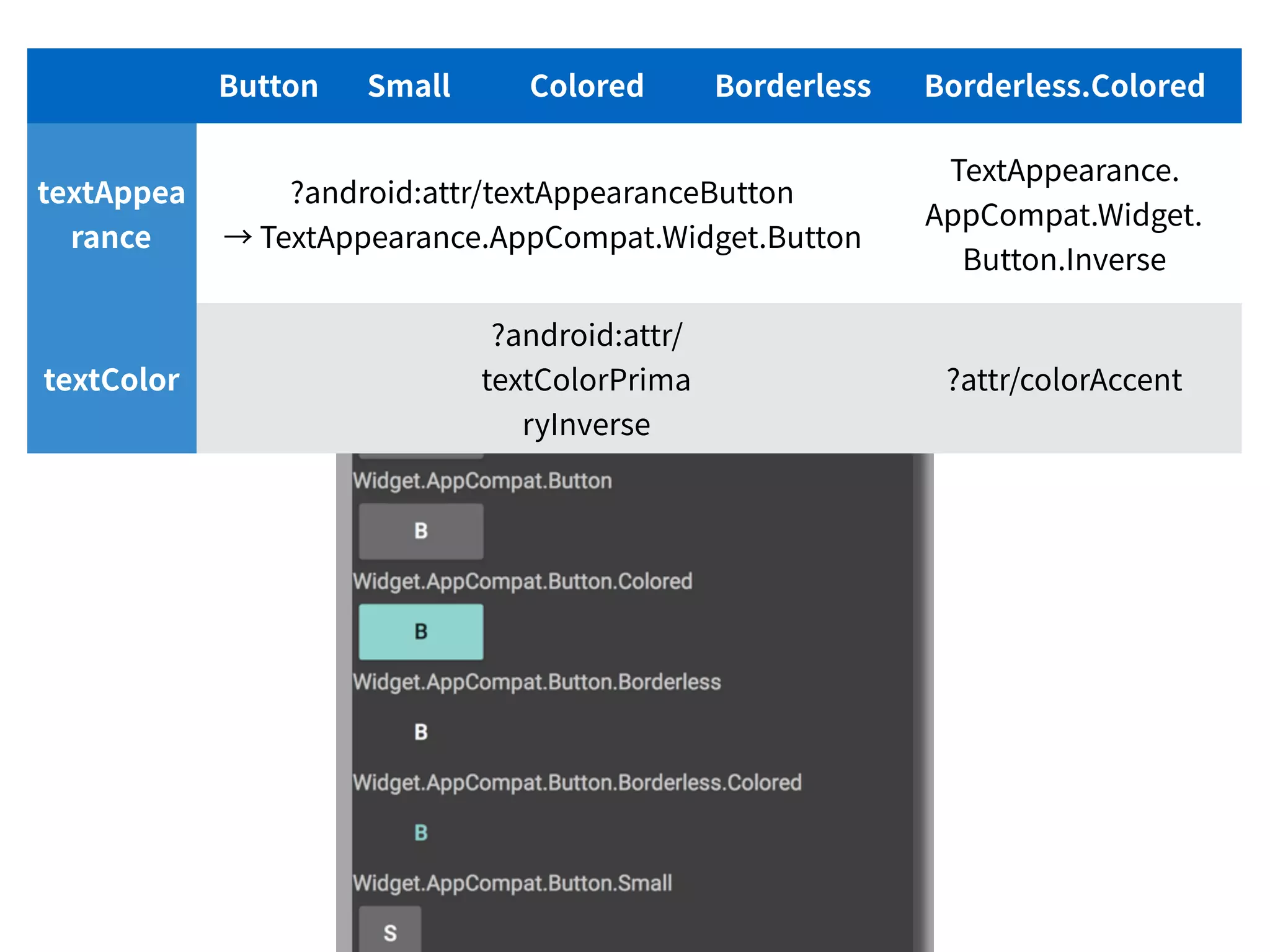Select the Small column header

coord(409,86)
